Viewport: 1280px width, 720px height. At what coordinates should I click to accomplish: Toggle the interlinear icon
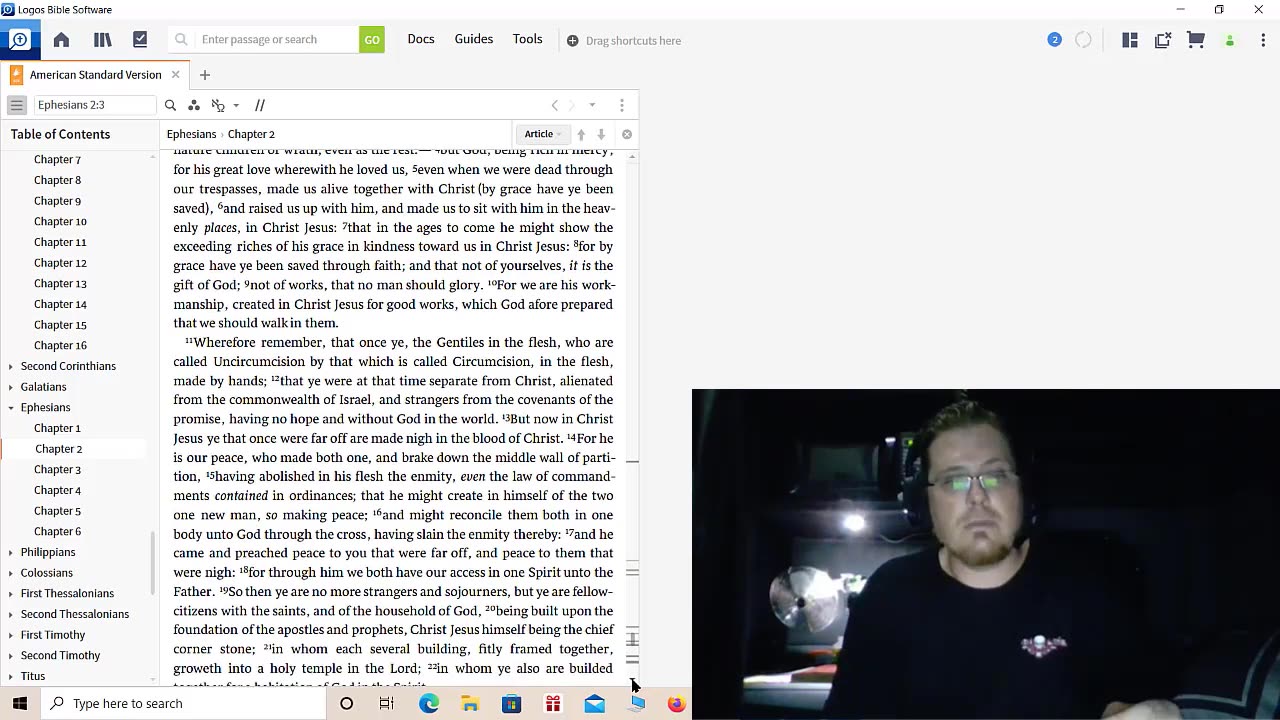click(218, 105)
